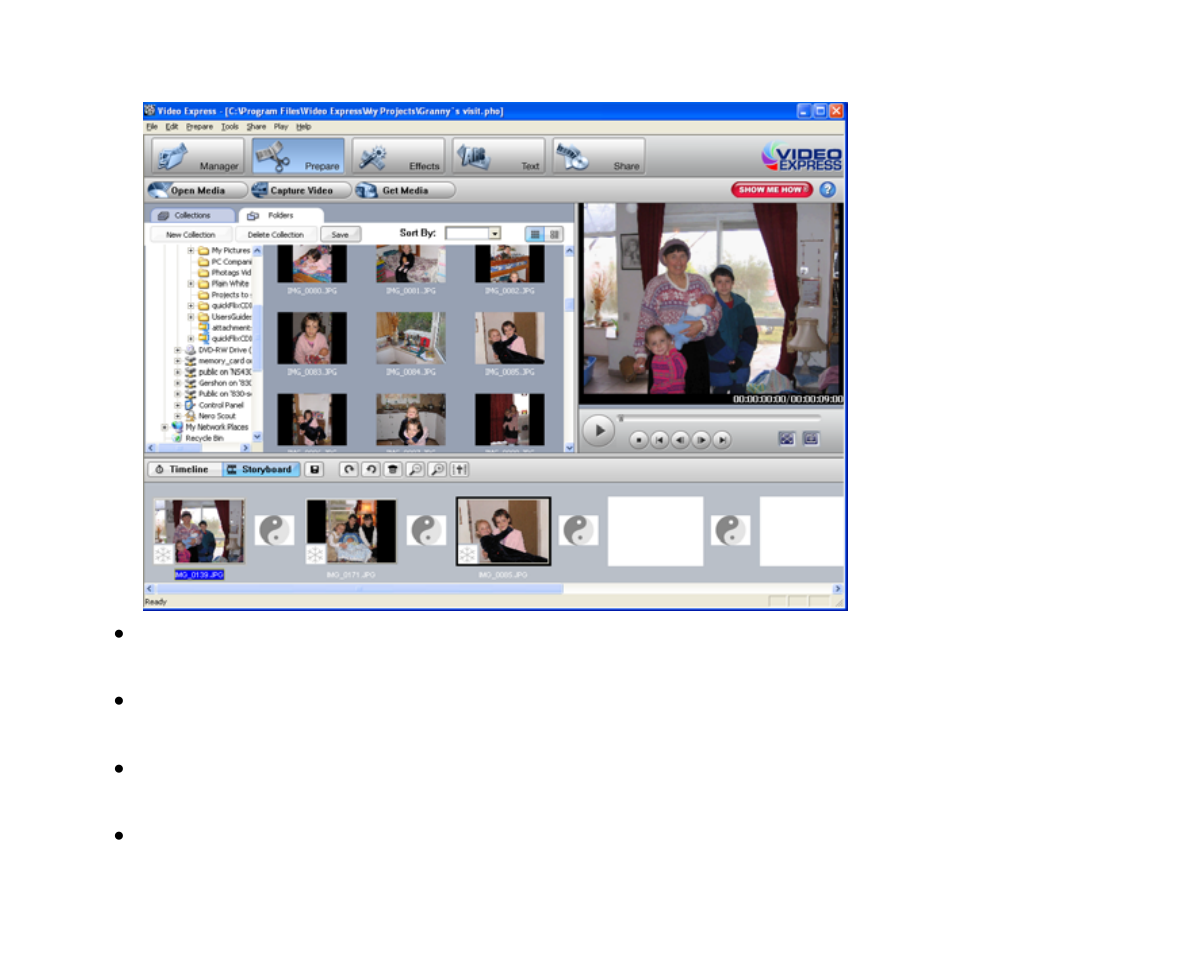Open the Prepare menu

pos(199,127)
